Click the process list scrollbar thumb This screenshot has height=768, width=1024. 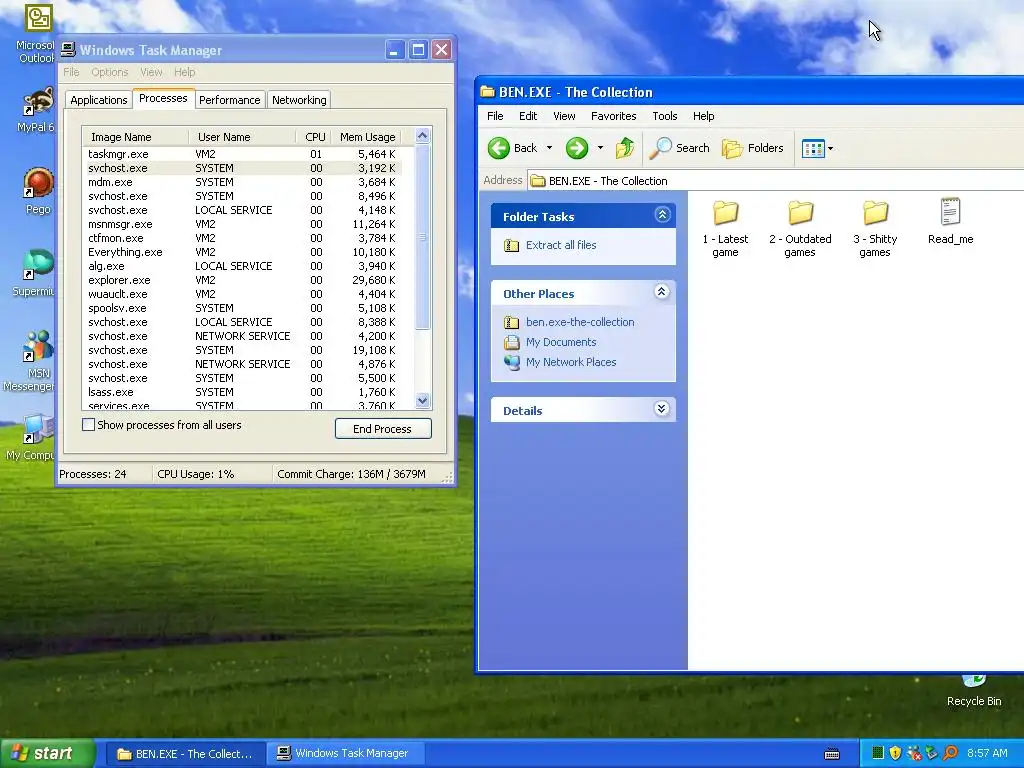422,236
